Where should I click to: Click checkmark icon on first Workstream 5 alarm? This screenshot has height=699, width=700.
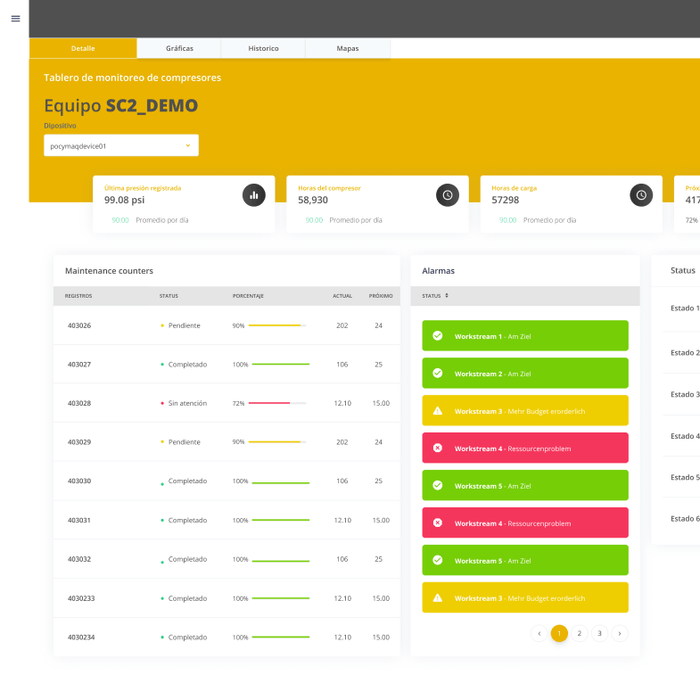[x=438, y=485]
